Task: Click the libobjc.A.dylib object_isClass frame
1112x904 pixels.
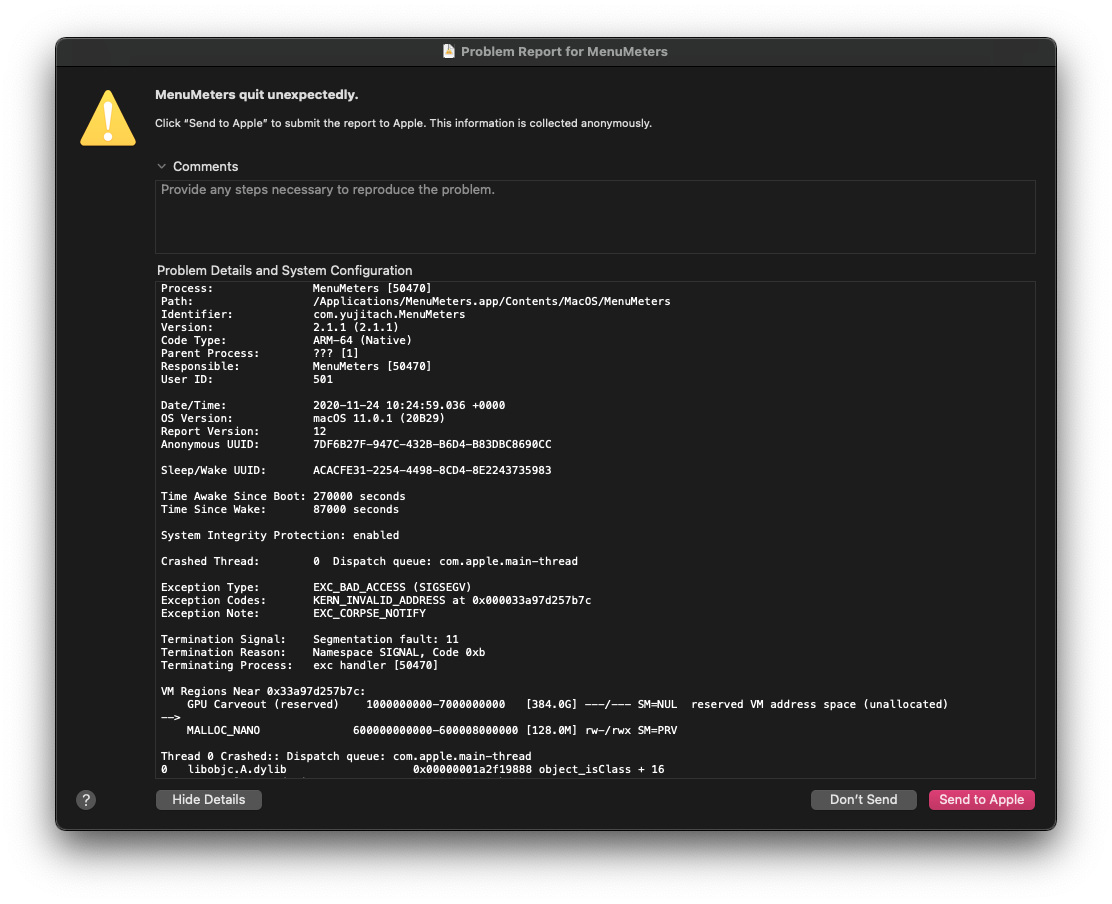Action: (412, 769)
